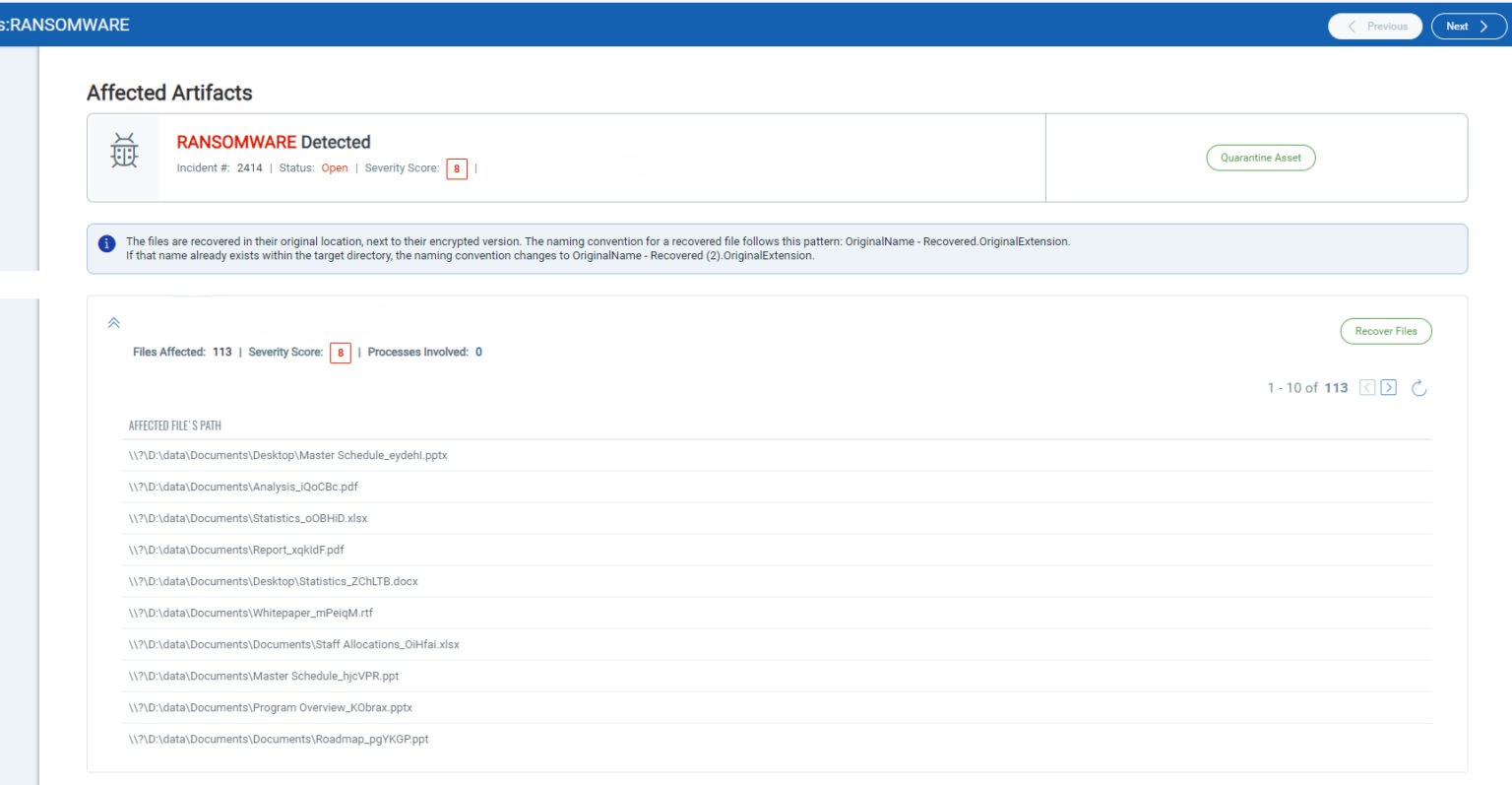Image resolution: width=1512 pixels, height=785 pixels.
Task: Click the blue info icon in recovery notice
Action: click(x=107, y=243)
